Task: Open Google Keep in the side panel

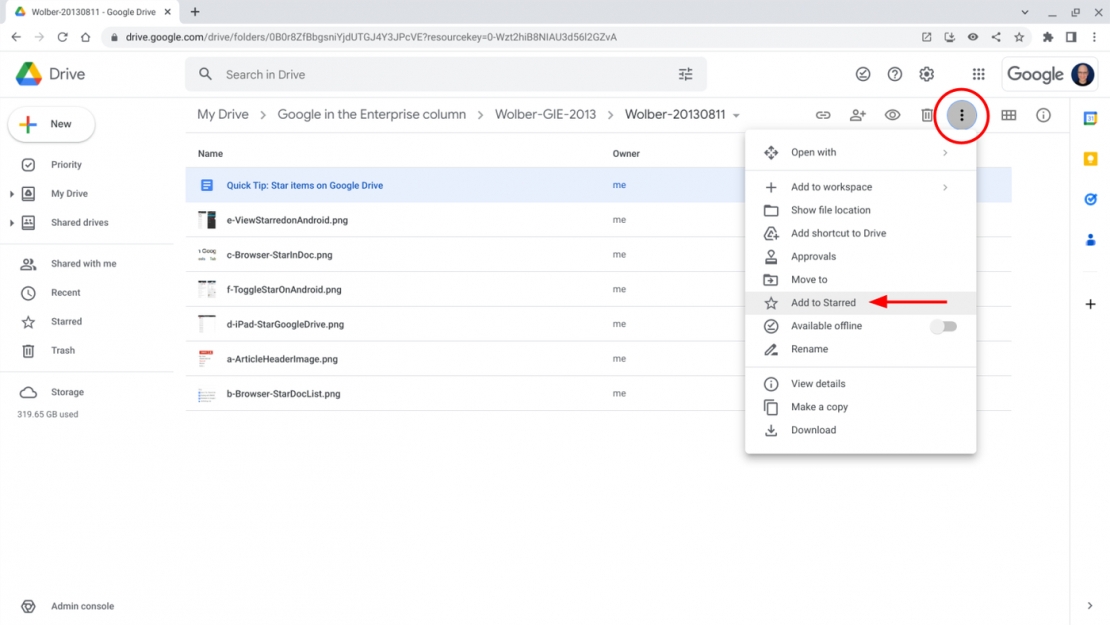Action: click(1090, 157)
